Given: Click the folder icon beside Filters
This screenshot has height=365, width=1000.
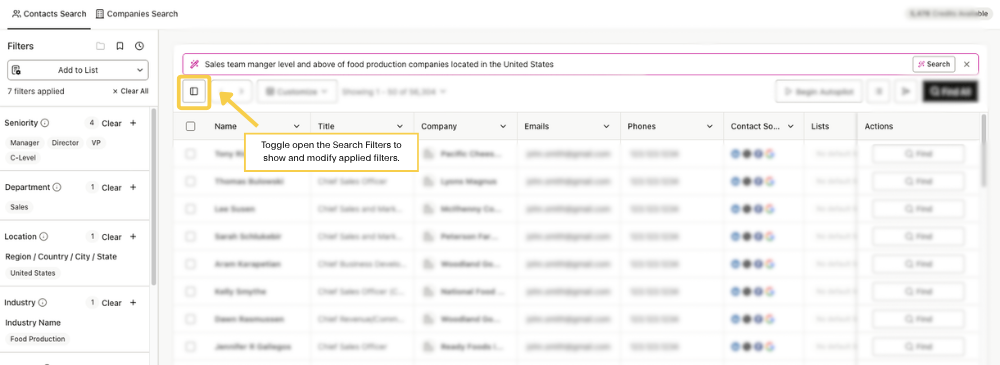Looking at the screenshot, I should [x=100, y=46].
